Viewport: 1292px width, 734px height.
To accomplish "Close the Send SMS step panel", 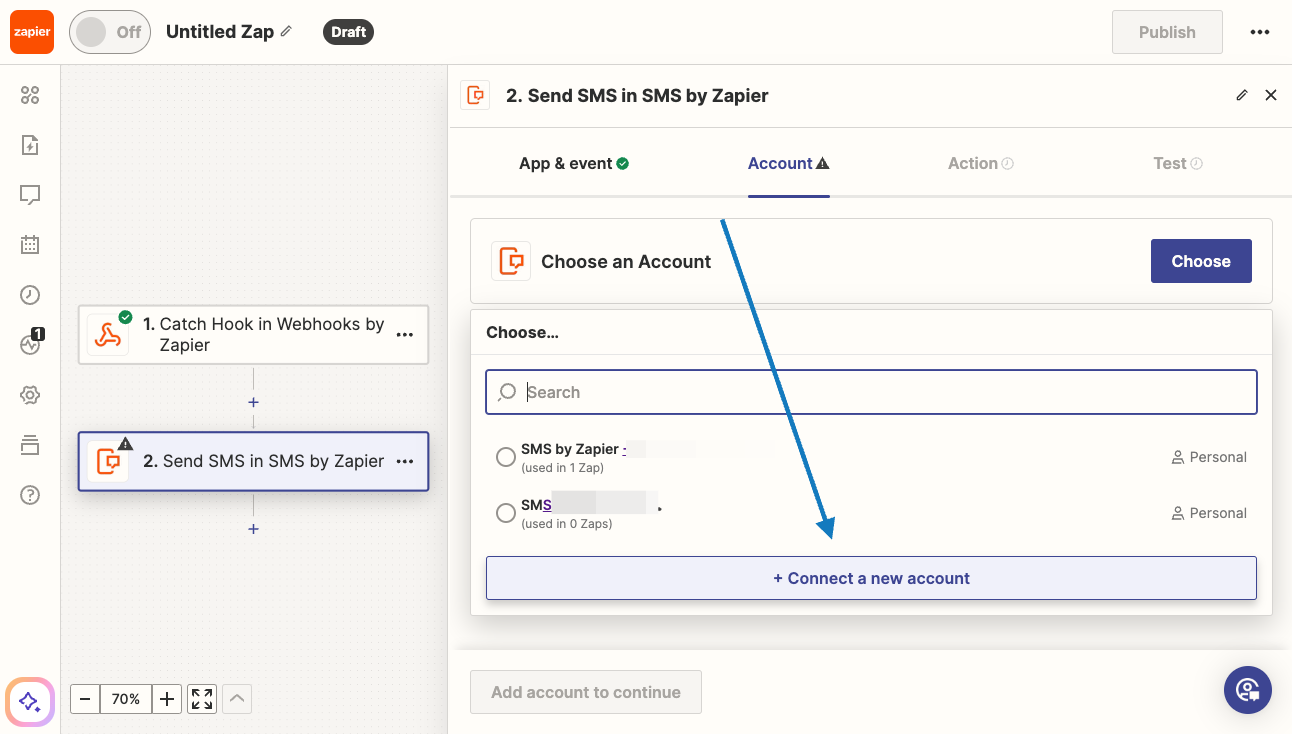I will [x=1271, y=95].
